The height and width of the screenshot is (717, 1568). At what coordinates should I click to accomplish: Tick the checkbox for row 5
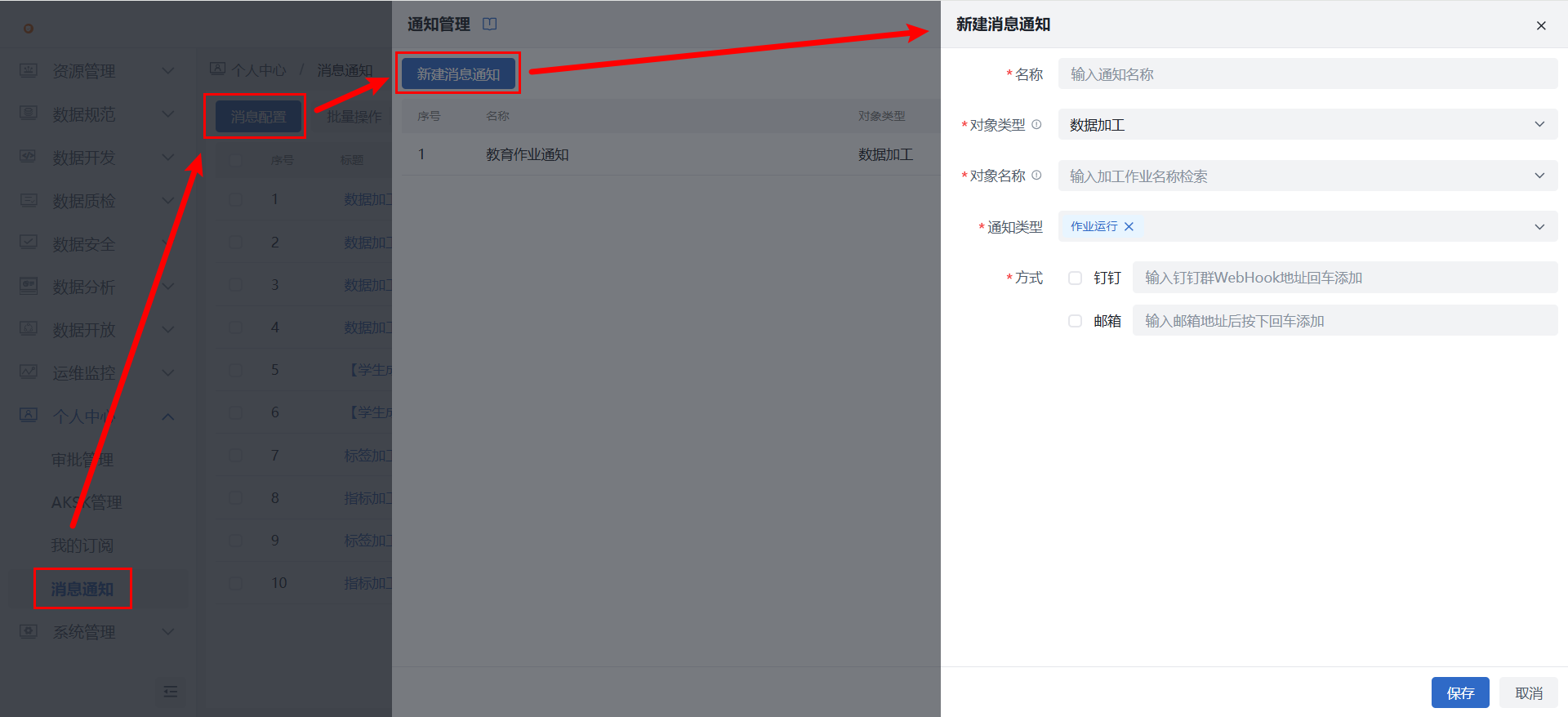point(235,370)
